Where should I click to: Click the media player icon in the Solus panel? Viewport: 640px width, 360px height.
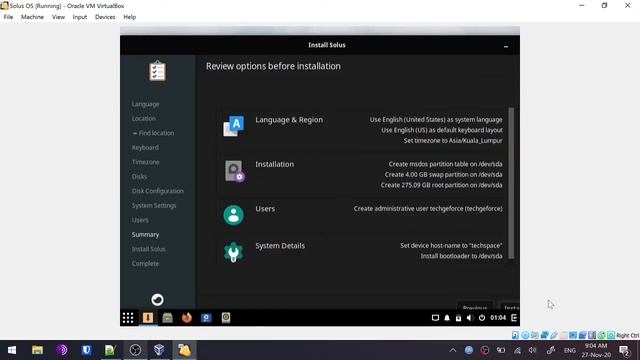pyautogui.click(x=226, y=318)
